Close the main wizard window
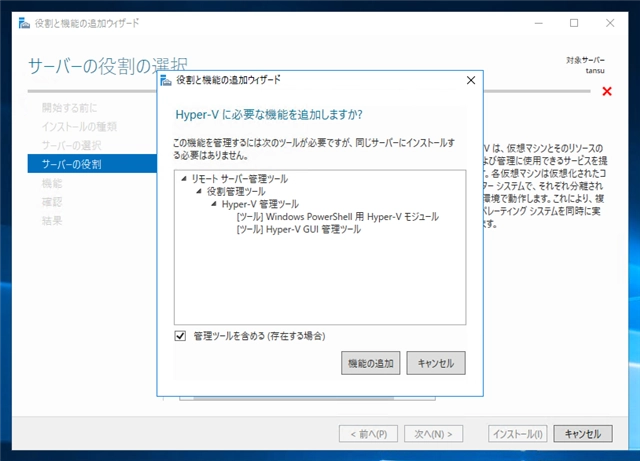Screen dimensions: 640x461 (x=610, y=23)
